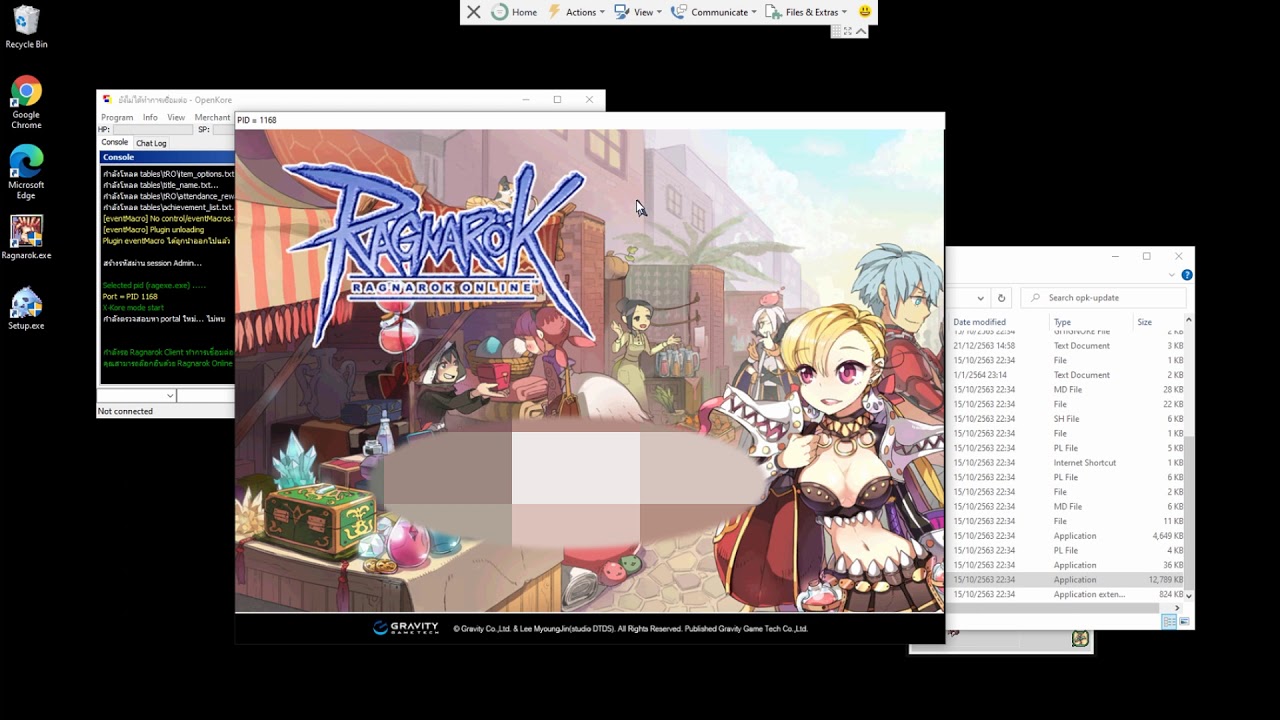Viewport: 1280px width, 720px height.
Task: Click the small game icon below Explorer window
Action: click(x=1080, y=638)
